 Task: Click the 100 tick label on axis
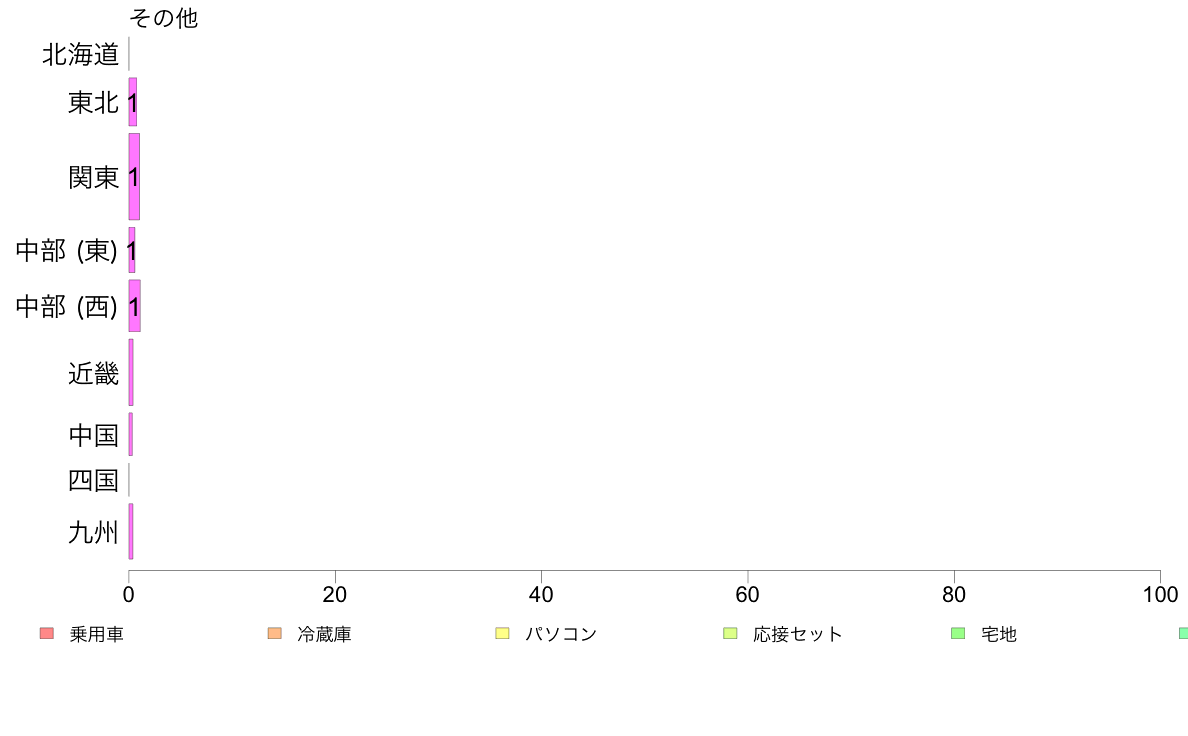click(x=1160, y=594)
